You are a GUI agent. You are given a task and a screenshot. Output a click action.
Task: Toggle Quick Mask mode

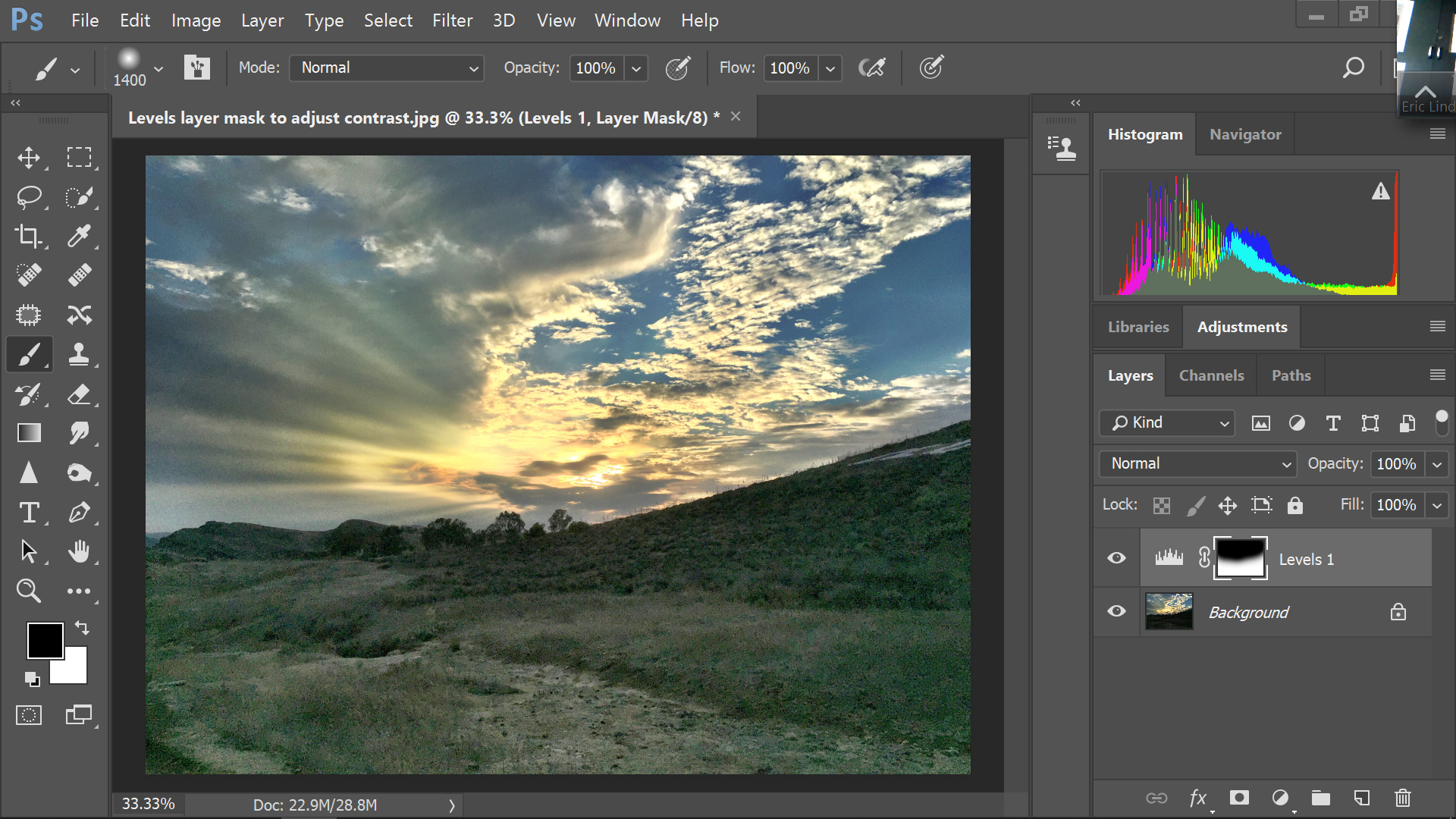tap(29, 715)
